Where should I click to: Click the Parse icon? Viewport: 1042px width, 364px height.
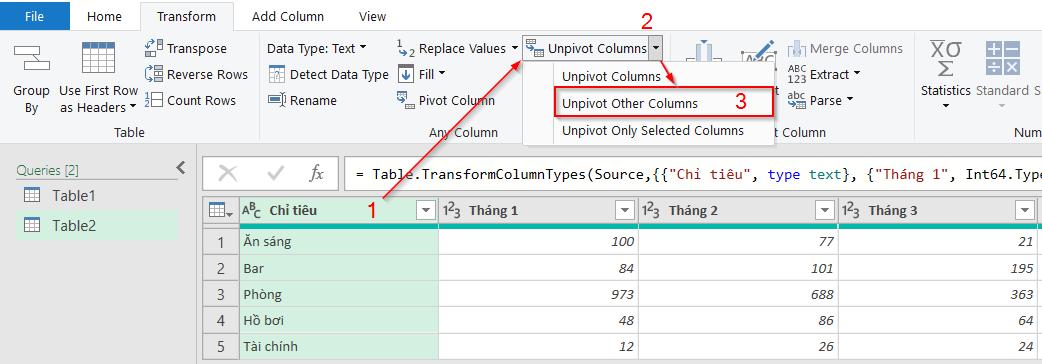(x=797, y=100)
